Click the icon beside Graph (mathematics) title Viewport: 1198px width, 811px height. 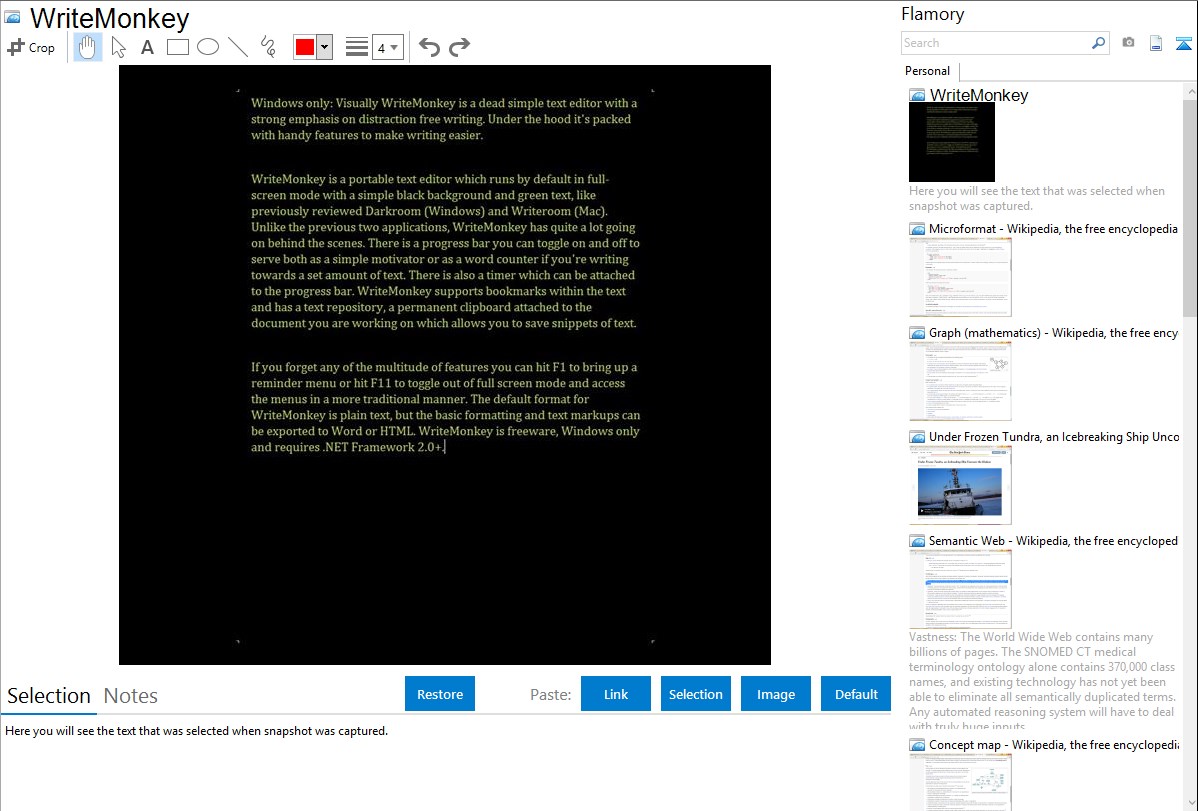tap(917, 333)
